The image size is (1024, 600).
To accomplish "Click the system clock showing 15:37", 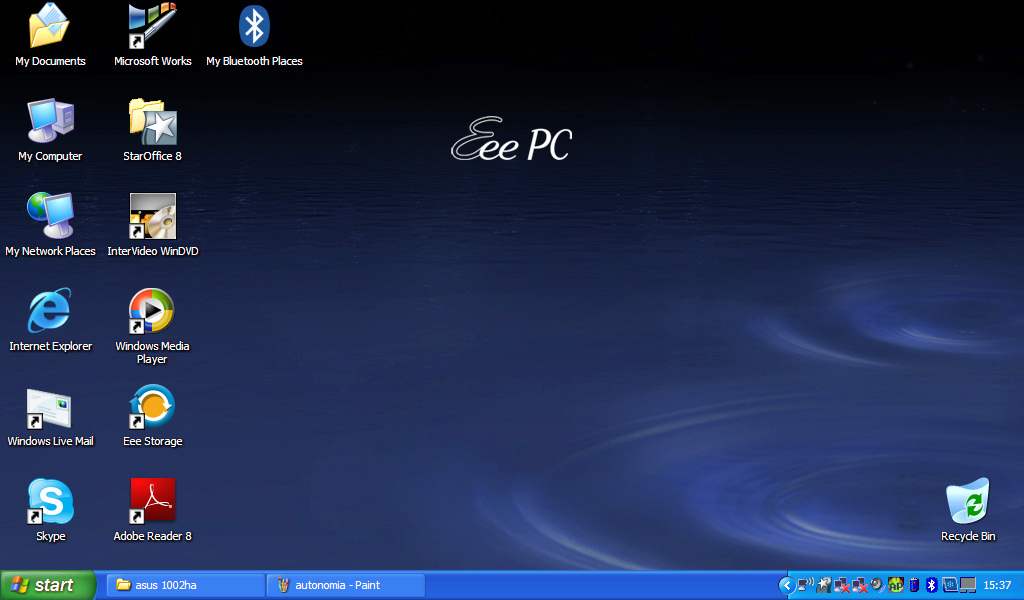I will [x=998, y=585].
